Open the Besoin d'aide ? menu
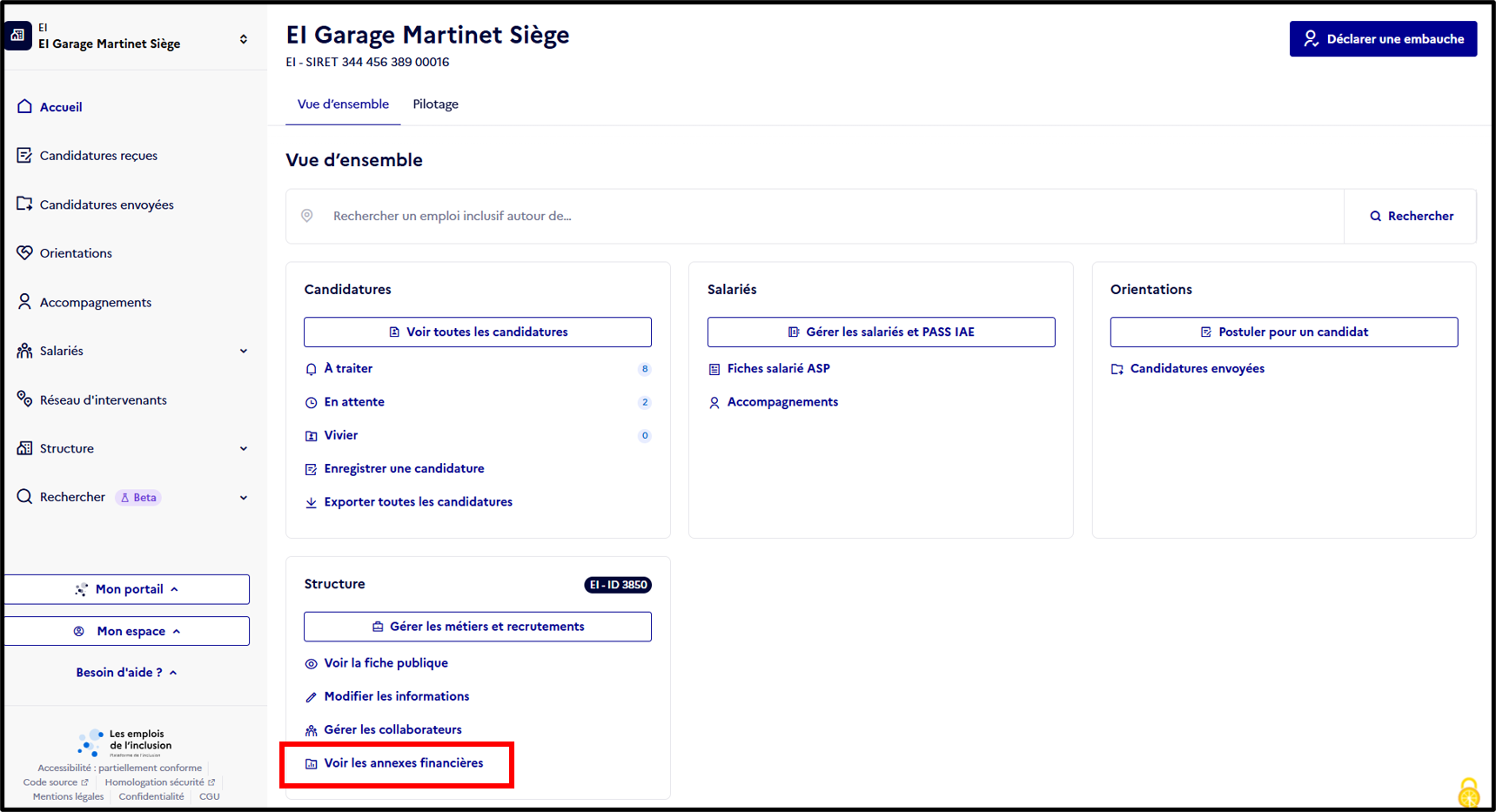 127,672
